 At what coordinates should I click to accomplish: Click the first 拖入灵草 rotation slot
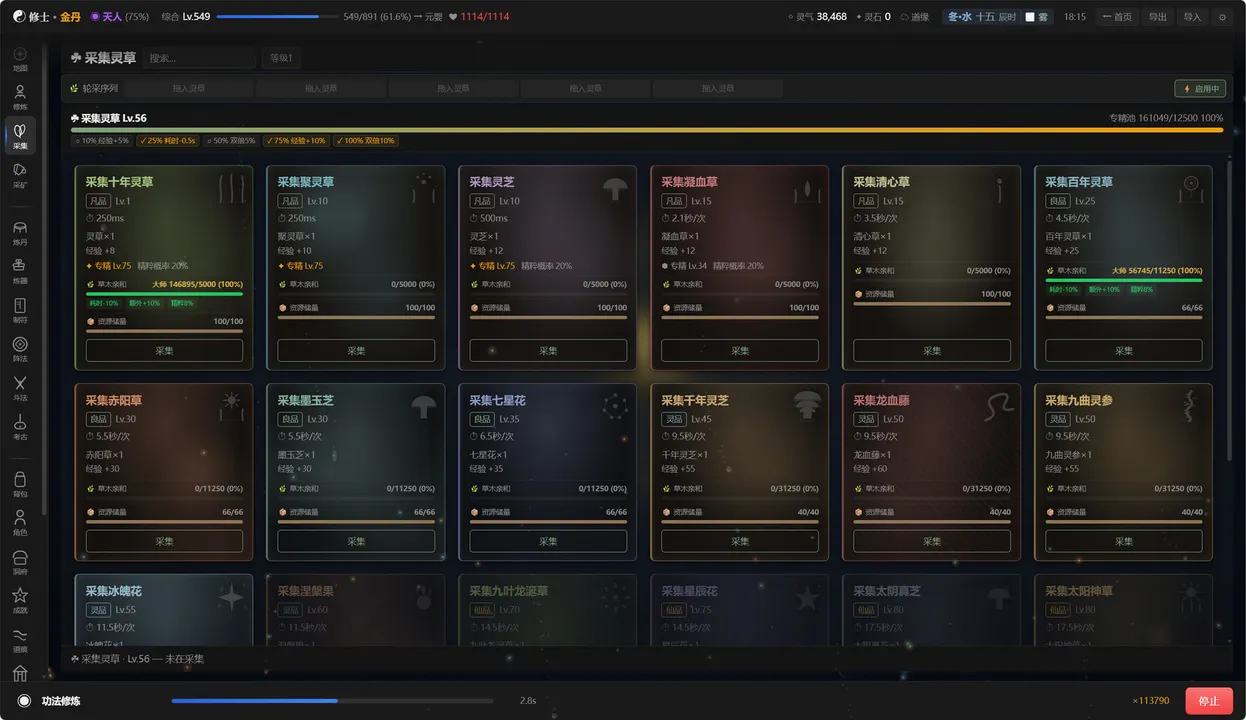coord(188,88)
